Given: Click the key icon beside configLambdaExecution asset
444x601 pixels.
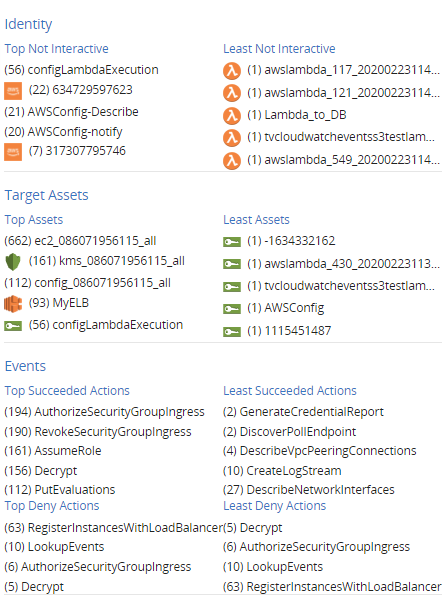Looking at the screenshot, I should [x=13, y=326].
